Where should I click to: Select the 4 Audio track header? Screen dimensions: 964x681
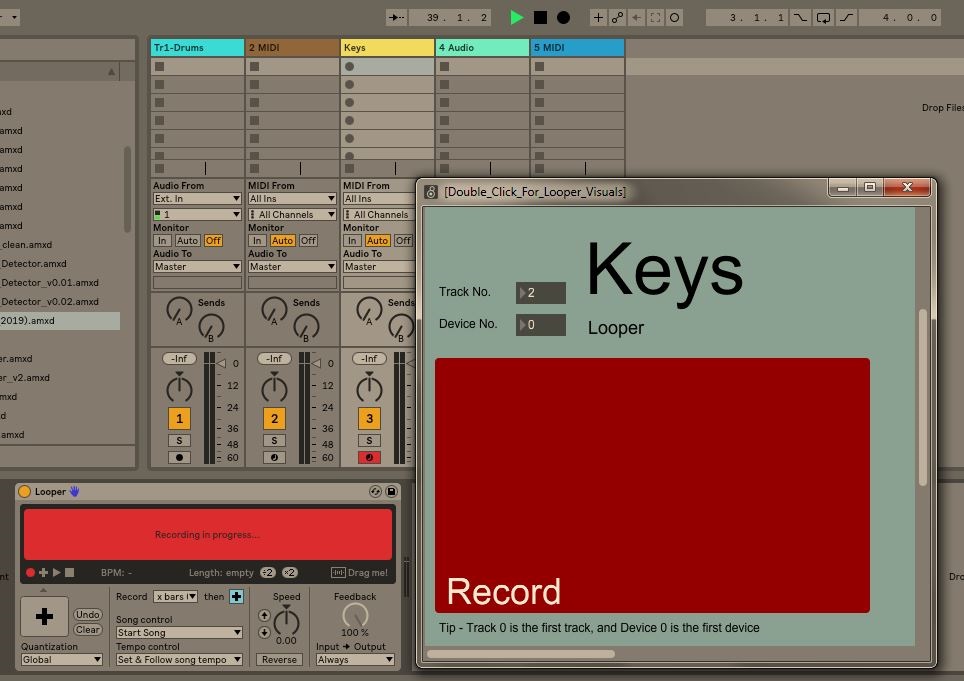tap(482, 47)
